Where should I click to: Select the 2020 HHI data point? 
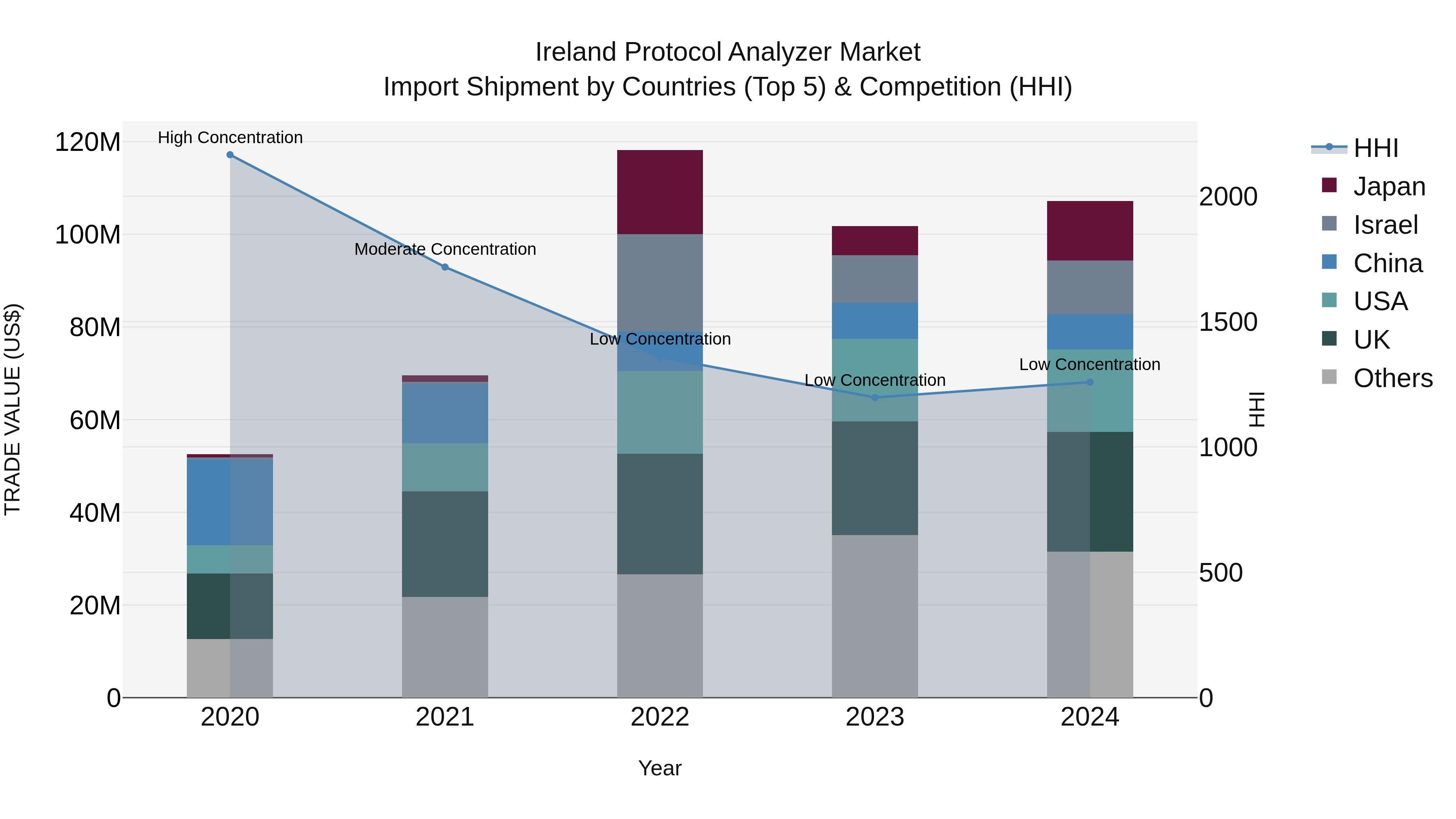pos(230,155)
